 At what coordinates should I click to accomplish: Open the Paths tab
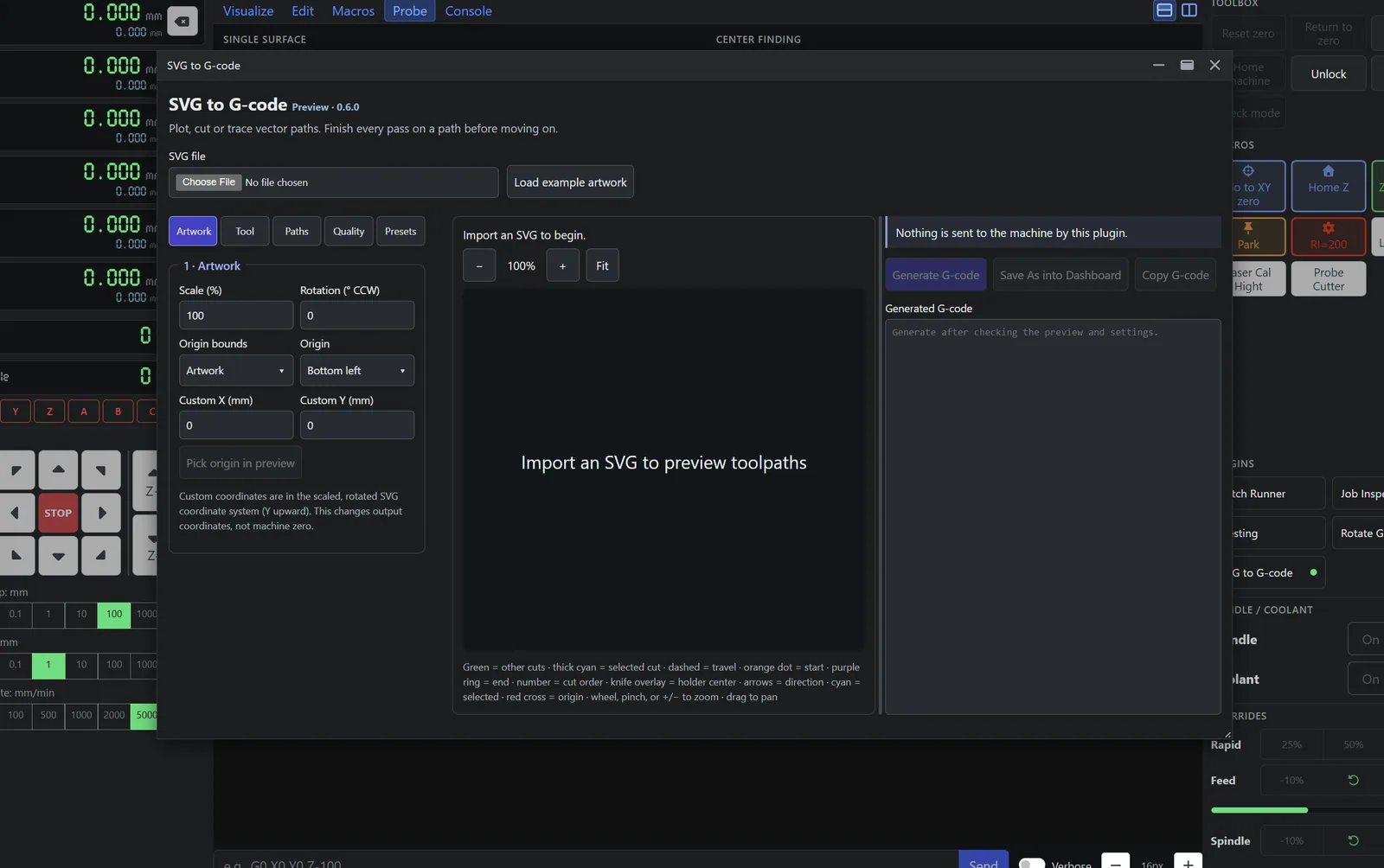(297, 231)
